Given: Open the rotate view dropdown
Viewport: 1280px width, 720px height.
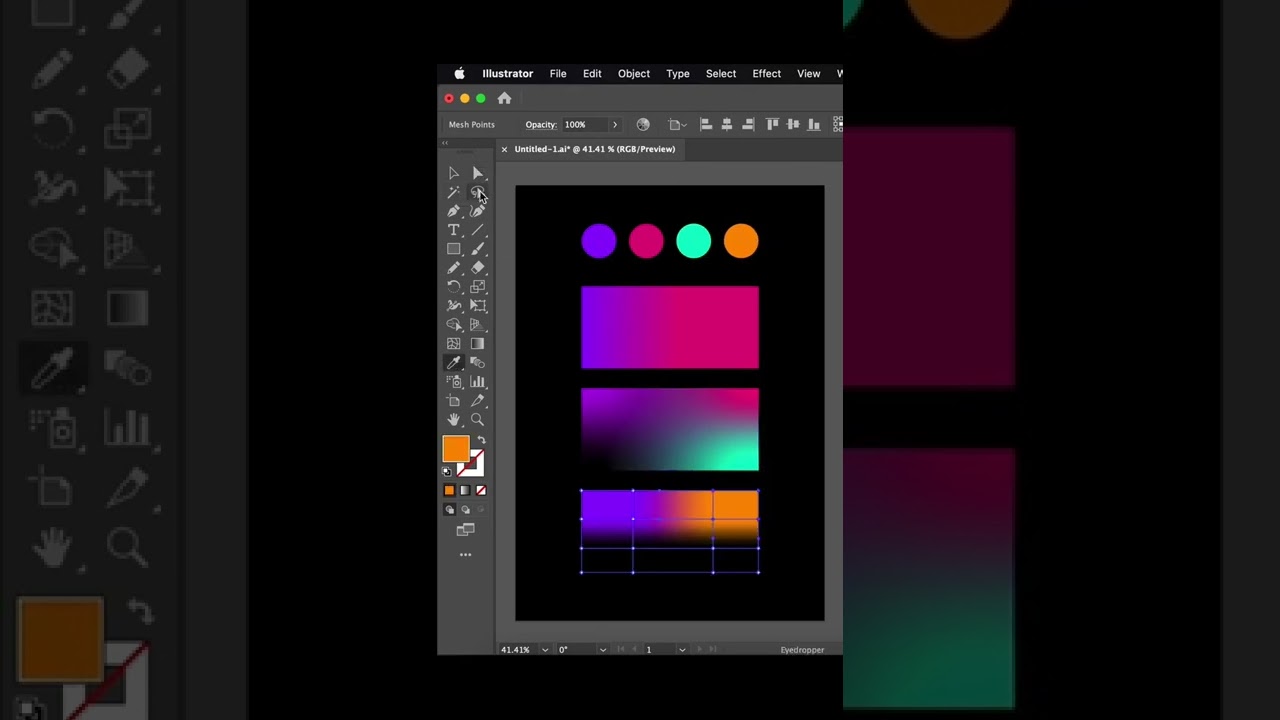Looking at the screenshot, I should (x=602, y=650).
